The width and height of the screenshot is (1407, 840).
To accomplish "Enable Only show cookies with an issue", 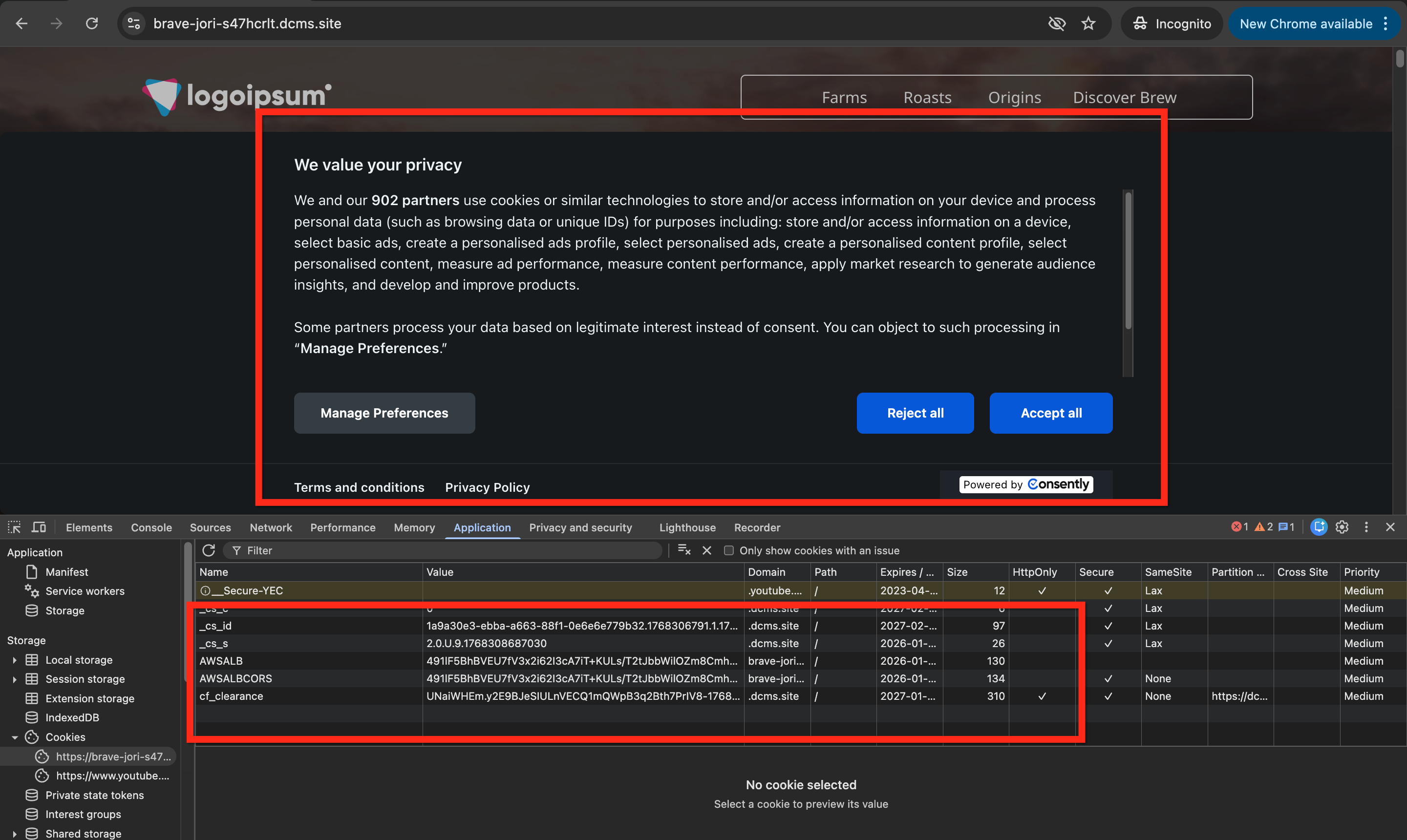I will 729,550.
